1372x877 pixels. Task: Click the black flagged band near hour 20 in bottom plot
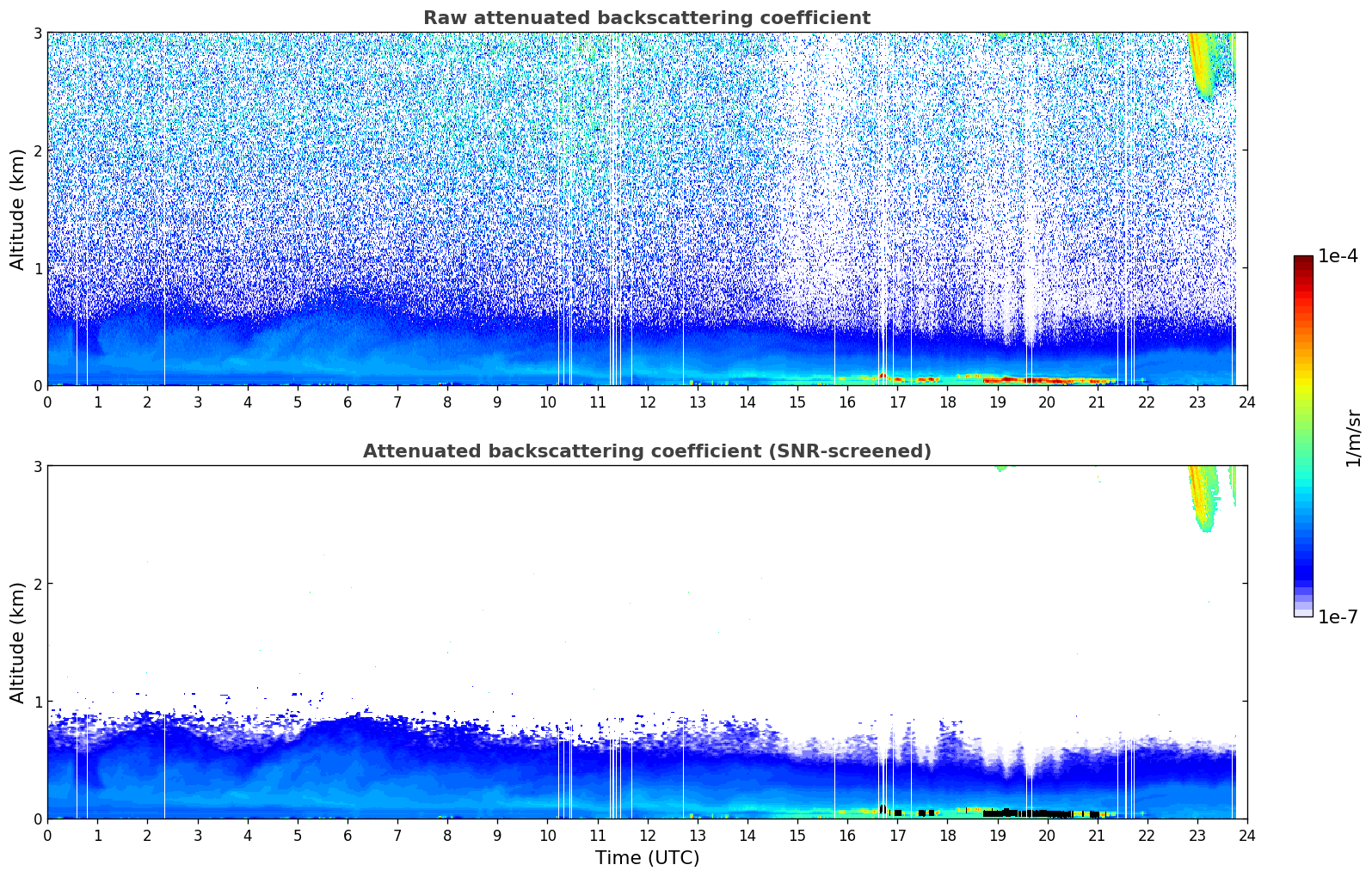click(x=1041, y=813)
